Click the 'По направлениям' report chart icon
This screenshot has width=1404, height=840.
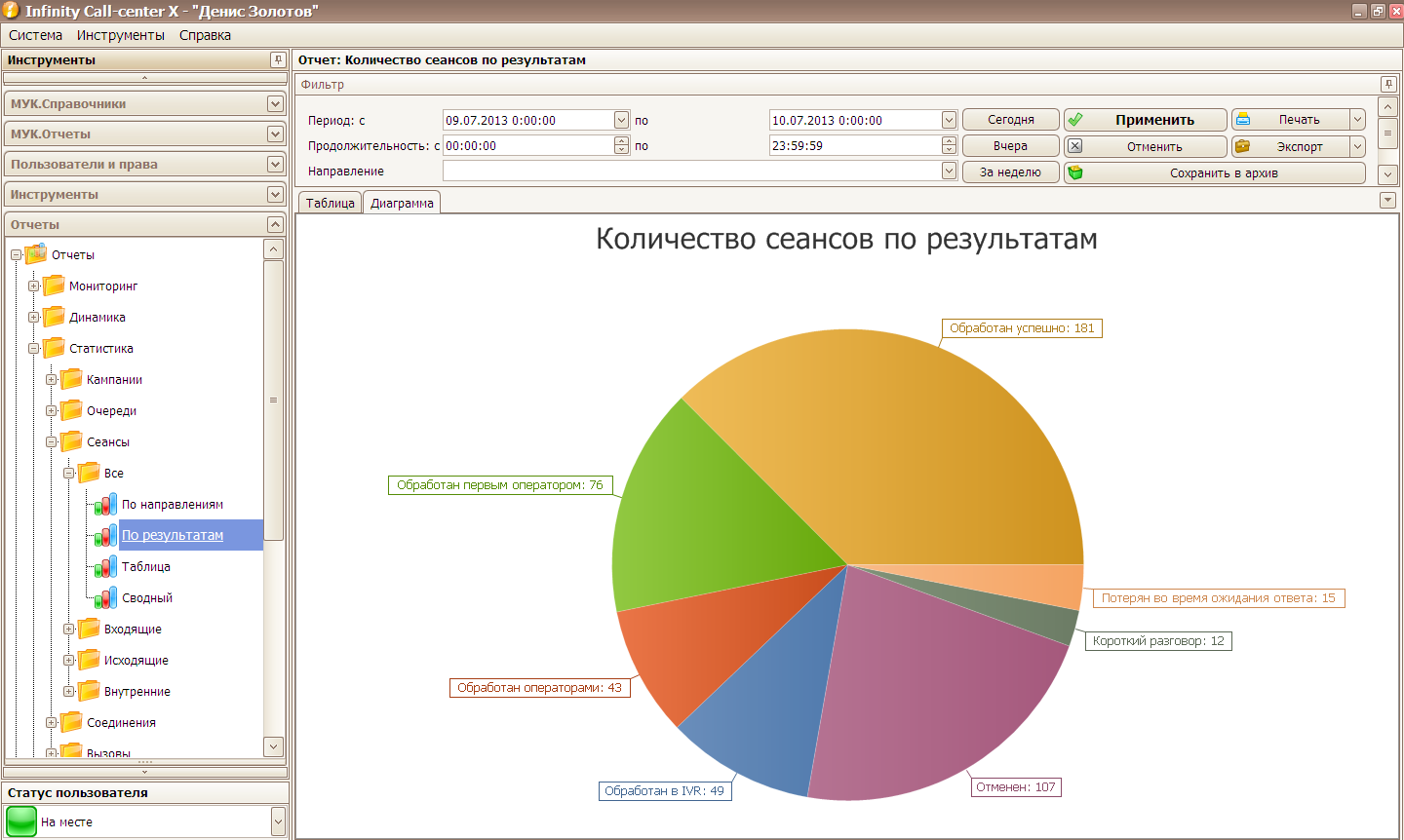tap(106, 505)
